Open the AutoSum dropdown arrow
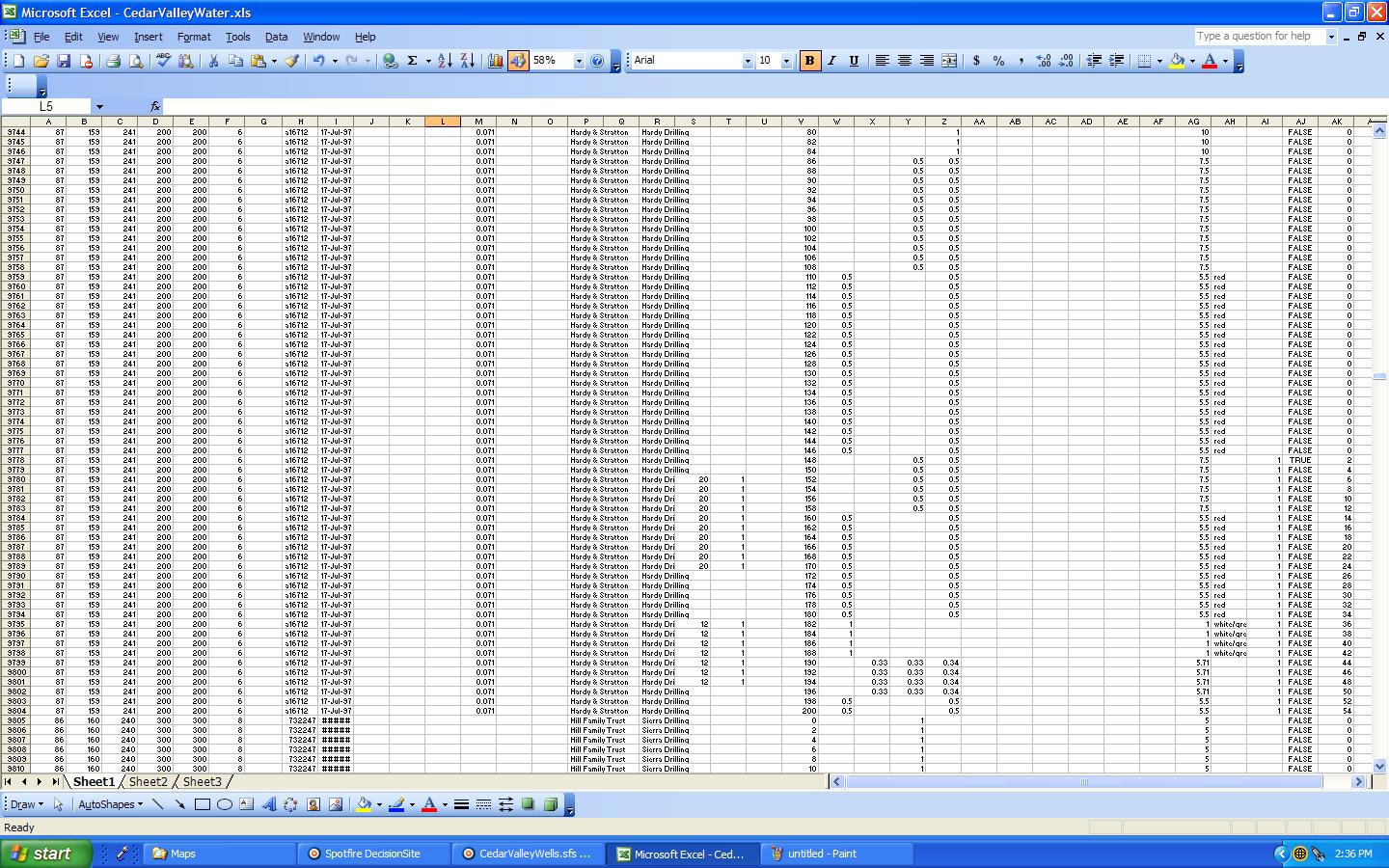The width and height of the screenshot is (1389, 868). click(427, 61)
